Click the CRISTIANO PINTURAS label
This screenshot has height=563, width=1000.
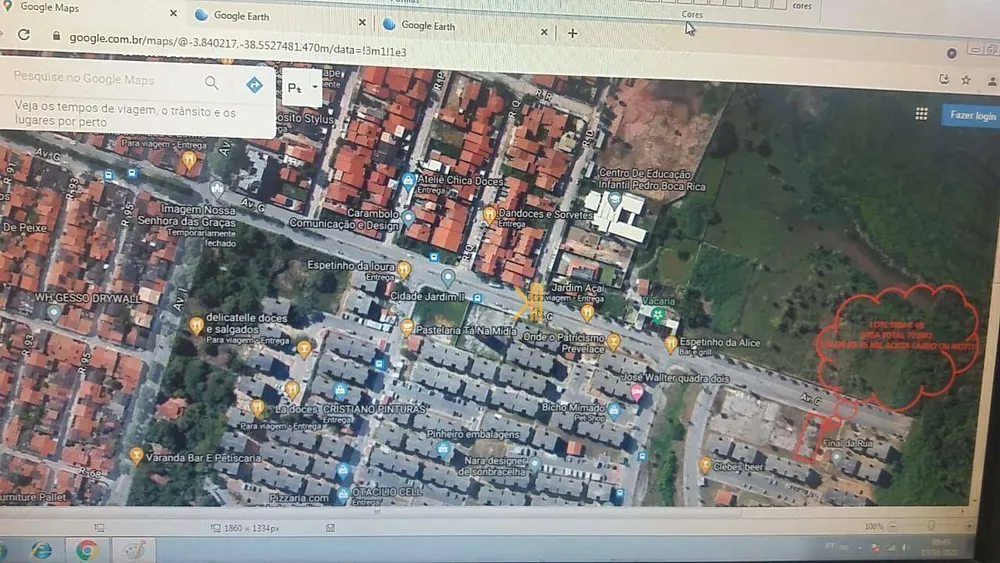point(374,409)
